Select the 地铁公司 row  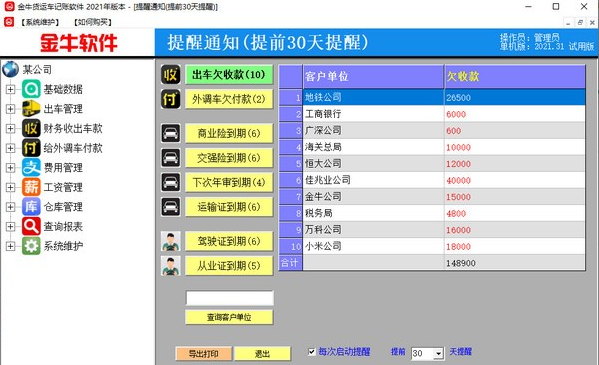click(x=432, y=97)
